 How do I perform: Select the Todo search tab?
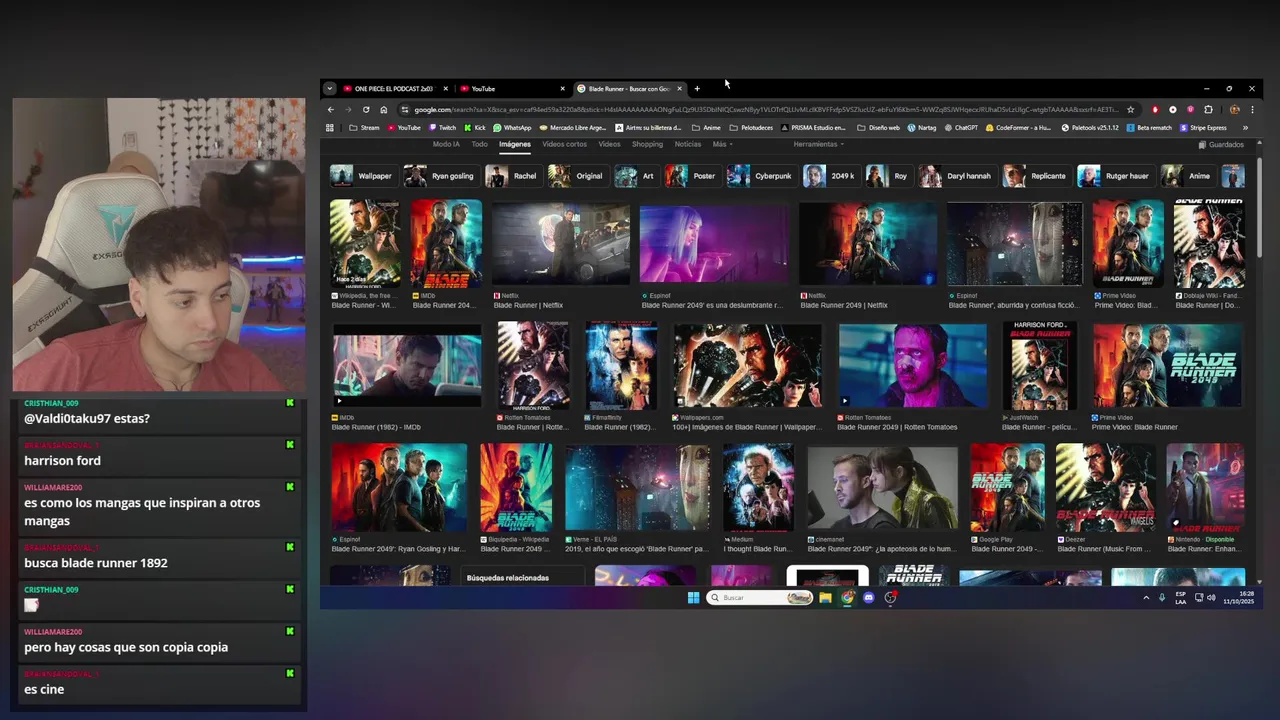(x=480, y=145)
